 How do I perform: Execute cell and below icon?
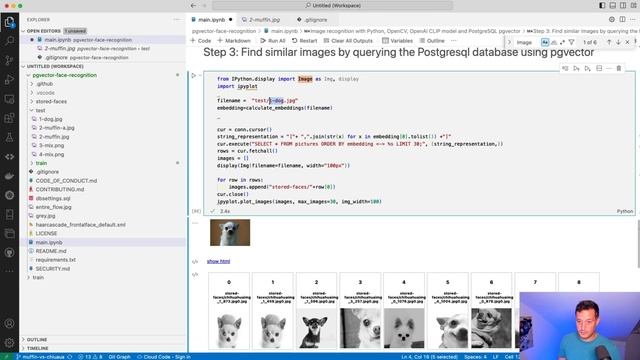(x=587, y=69)
